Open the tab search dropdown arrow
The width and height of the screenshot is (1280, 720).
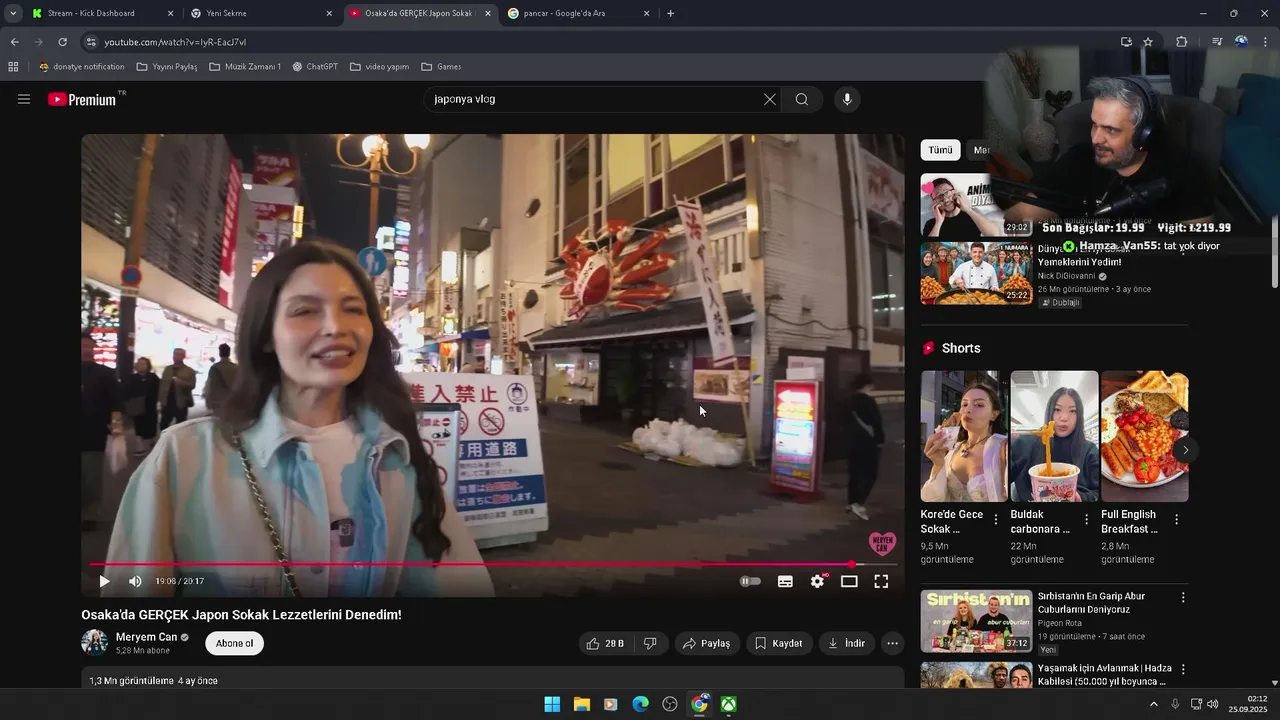pos(12,13)
